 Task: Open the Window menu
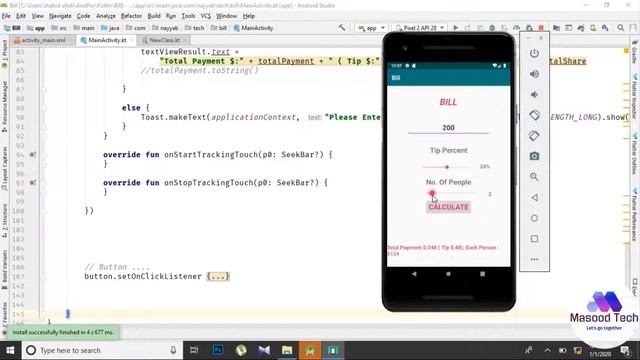(x=227, y=16)
